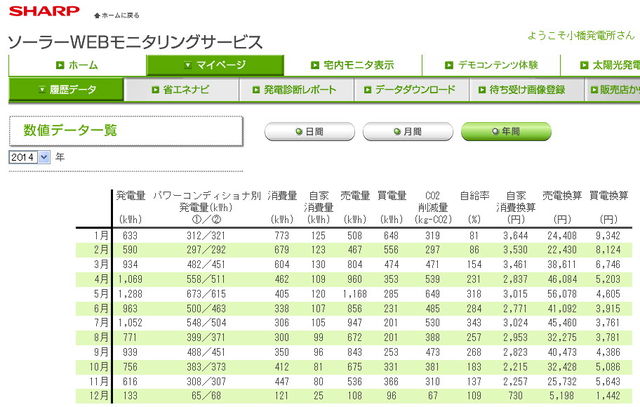The image size is (640, 407).
Task: Click the circle icon on 年間 button
Action: pyautogui.click(x=496, y=131)
